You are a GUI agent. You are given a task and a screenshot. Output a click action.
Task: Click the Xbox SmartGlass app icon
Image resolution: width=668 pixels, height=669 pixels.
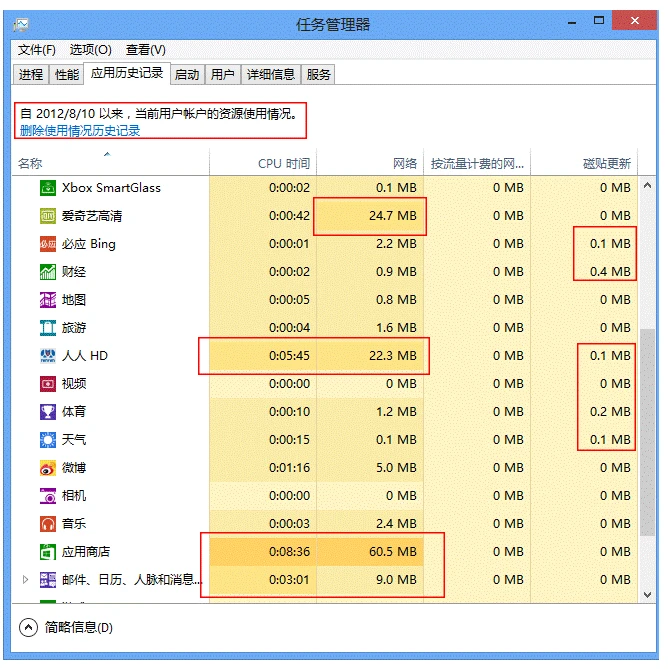[x=48, y=188]
